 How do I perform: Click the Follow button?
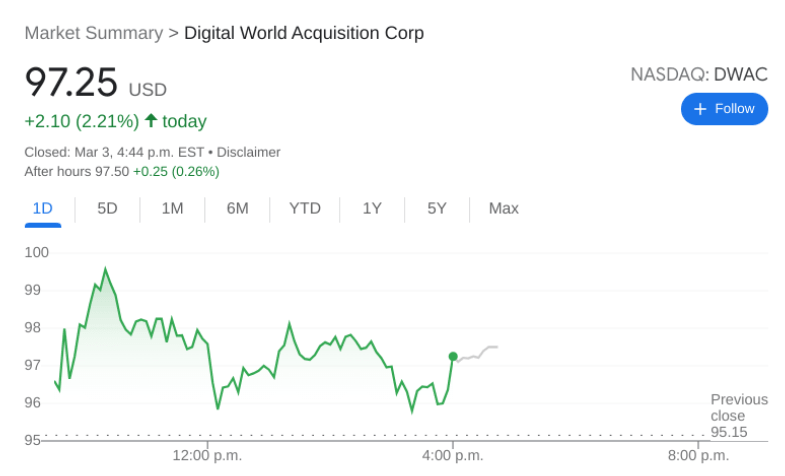[x=724, y=109]
